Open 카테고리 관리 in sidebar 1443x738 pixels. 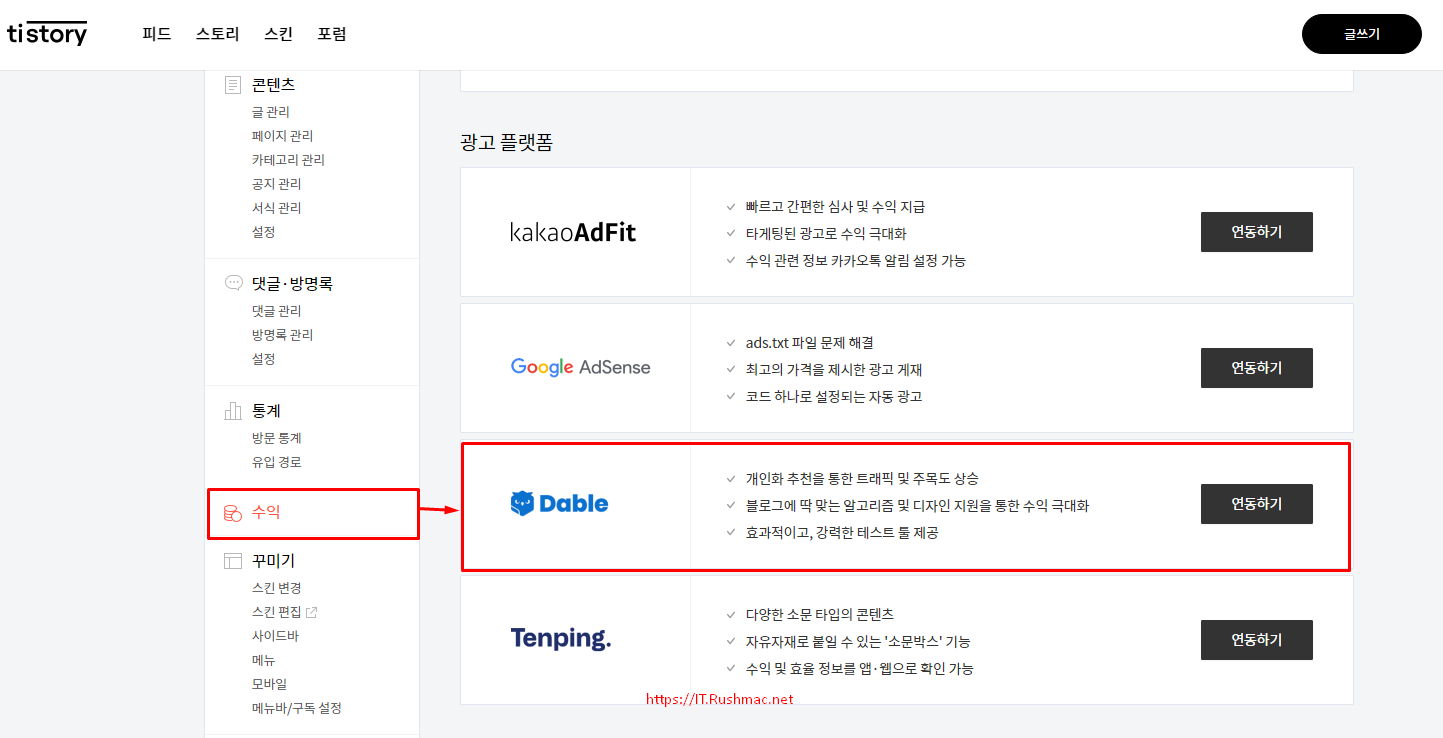tap(288, 160)
